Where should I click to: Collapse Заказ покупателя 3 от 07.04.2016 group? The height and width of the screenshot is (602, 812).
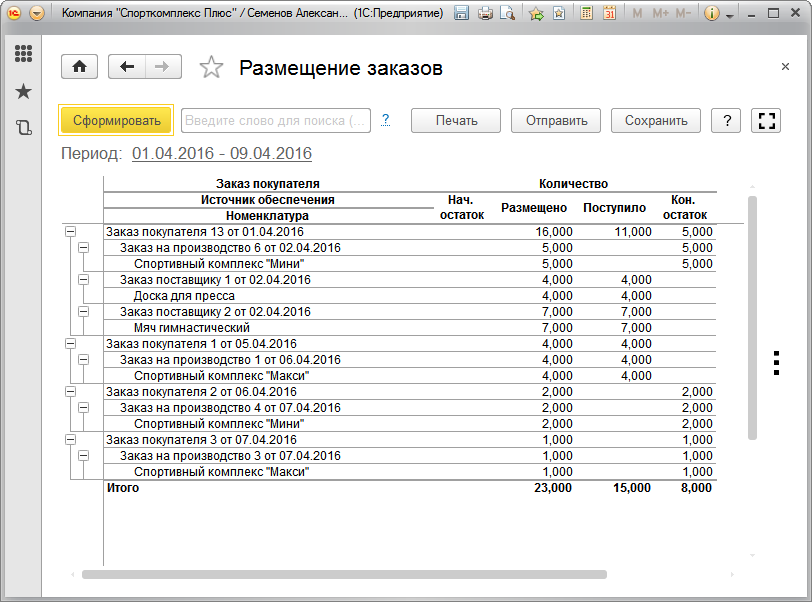(x=70, y=440)
